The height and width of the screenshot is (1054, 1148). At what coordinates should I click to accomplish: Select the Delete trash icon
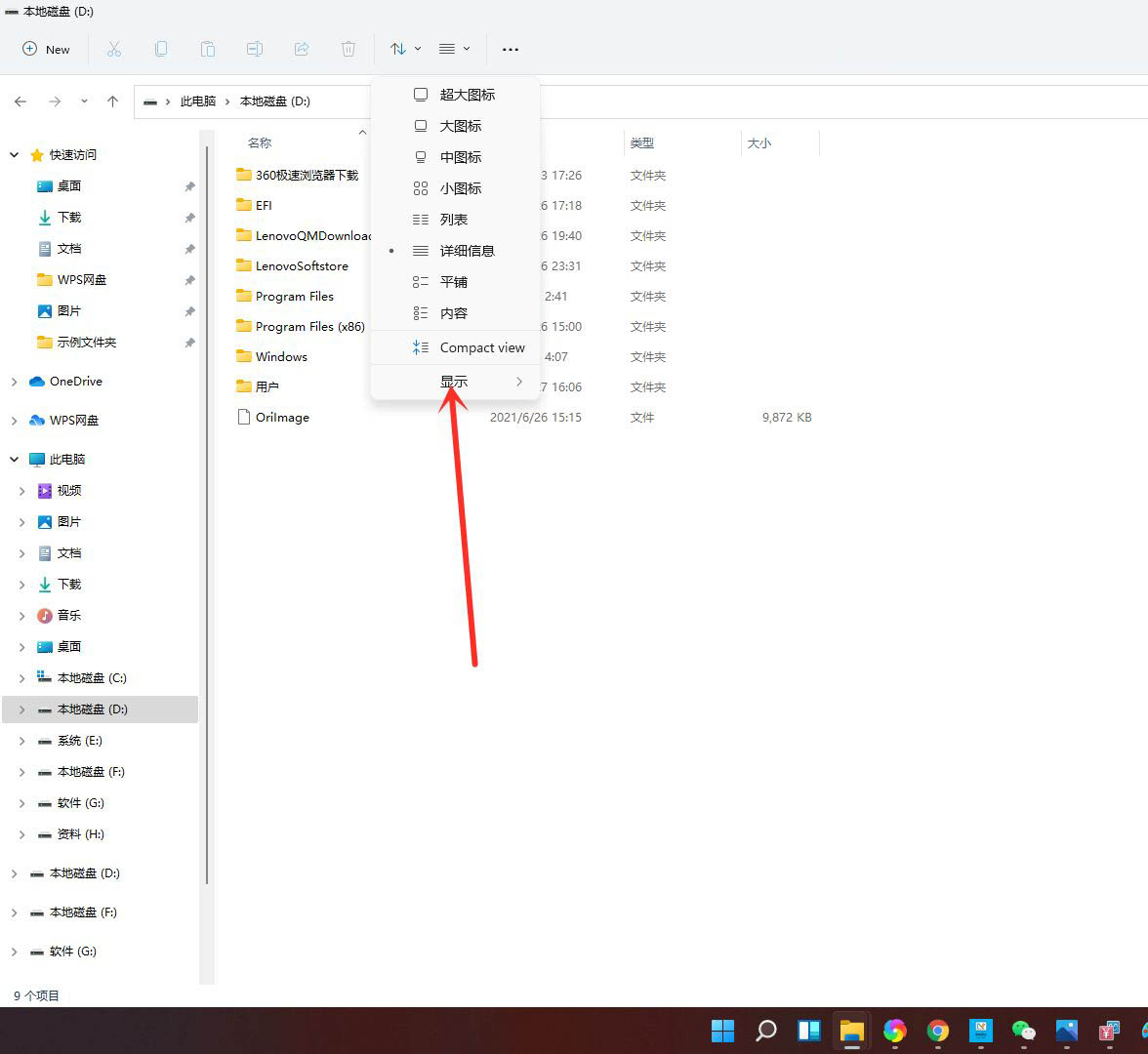[348, 49]
